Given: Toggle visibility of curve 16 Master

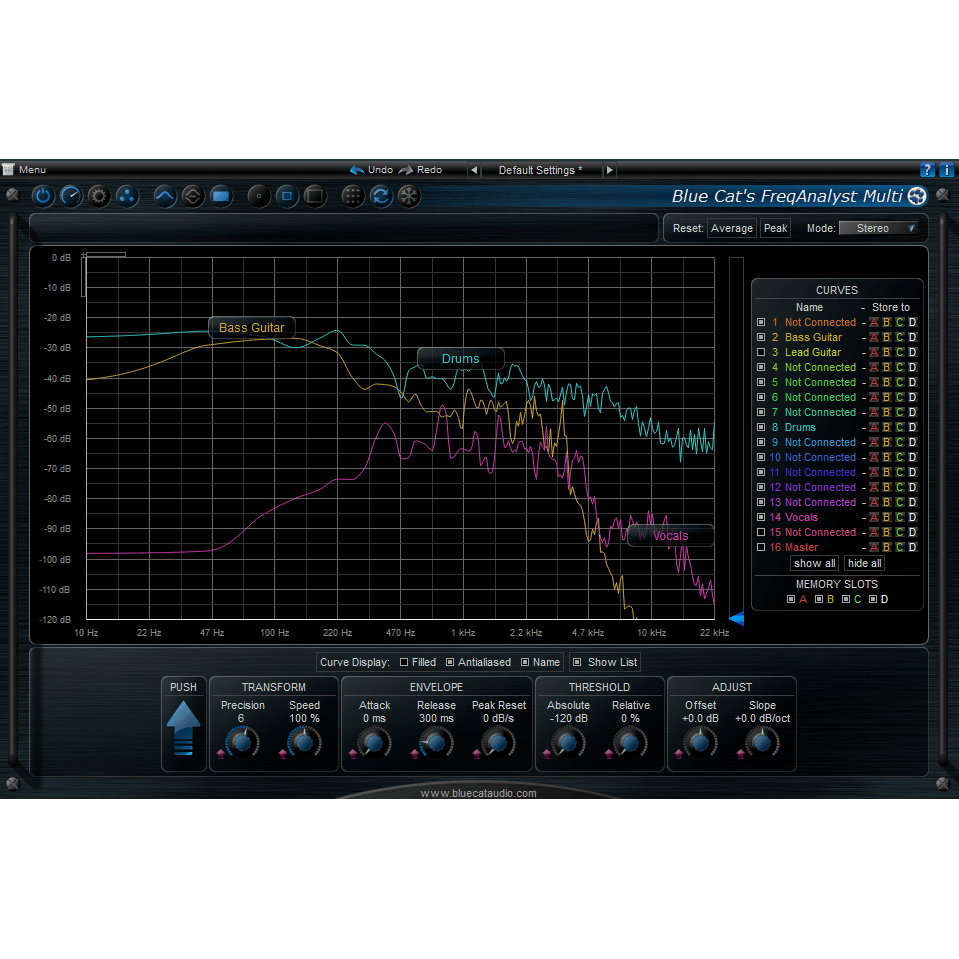Looking at the screenshot, I should pos(761,547).
